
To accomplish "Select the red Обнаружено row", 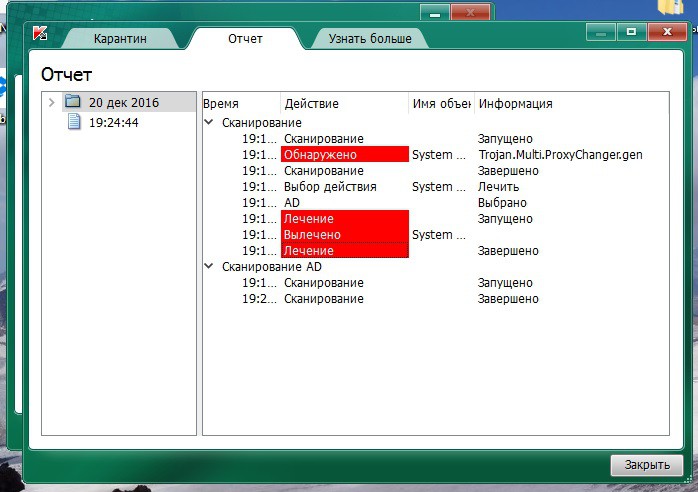I will [344, 155].
